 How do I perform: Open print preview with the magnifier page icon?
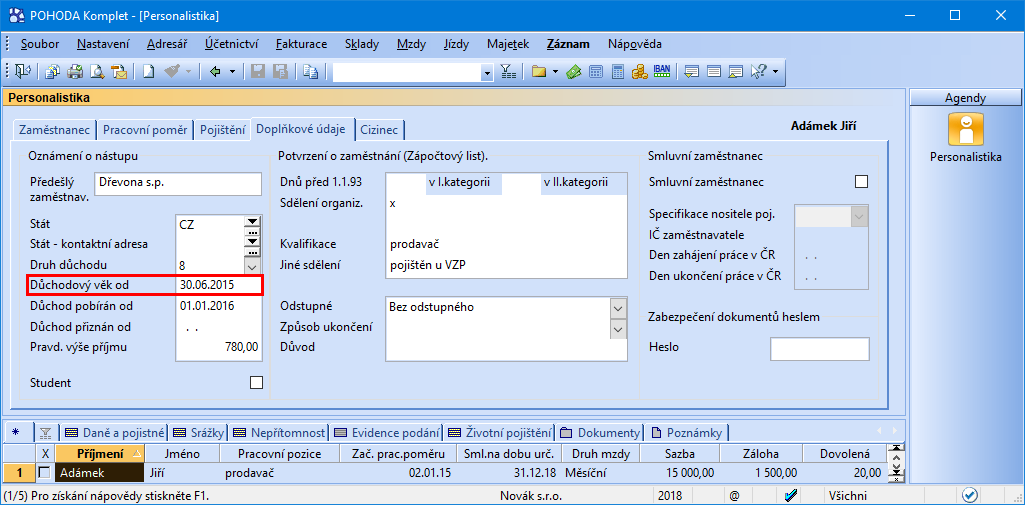point(97,71)
